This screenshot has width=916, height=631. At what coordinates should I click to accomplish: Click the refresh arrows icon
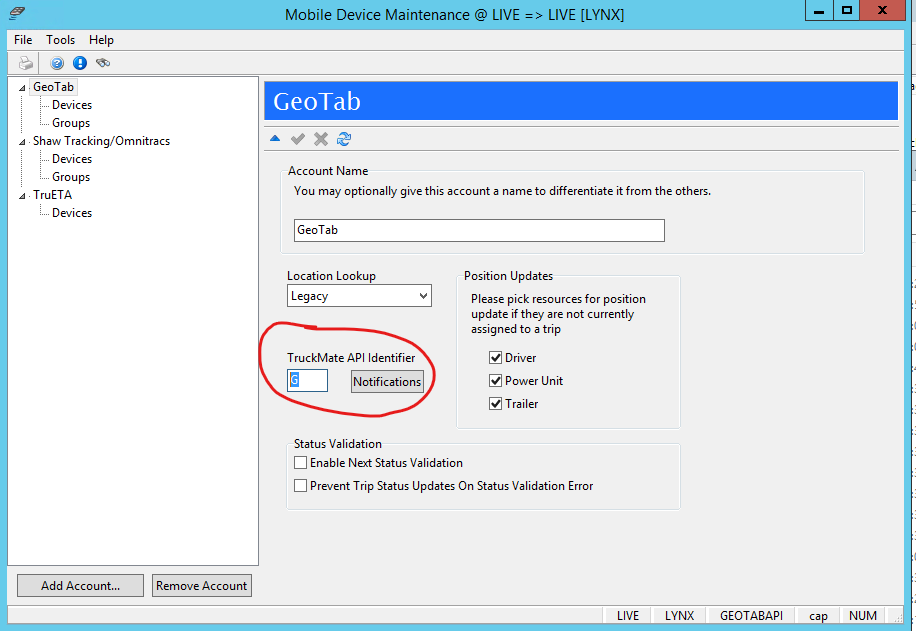point(344,138)
